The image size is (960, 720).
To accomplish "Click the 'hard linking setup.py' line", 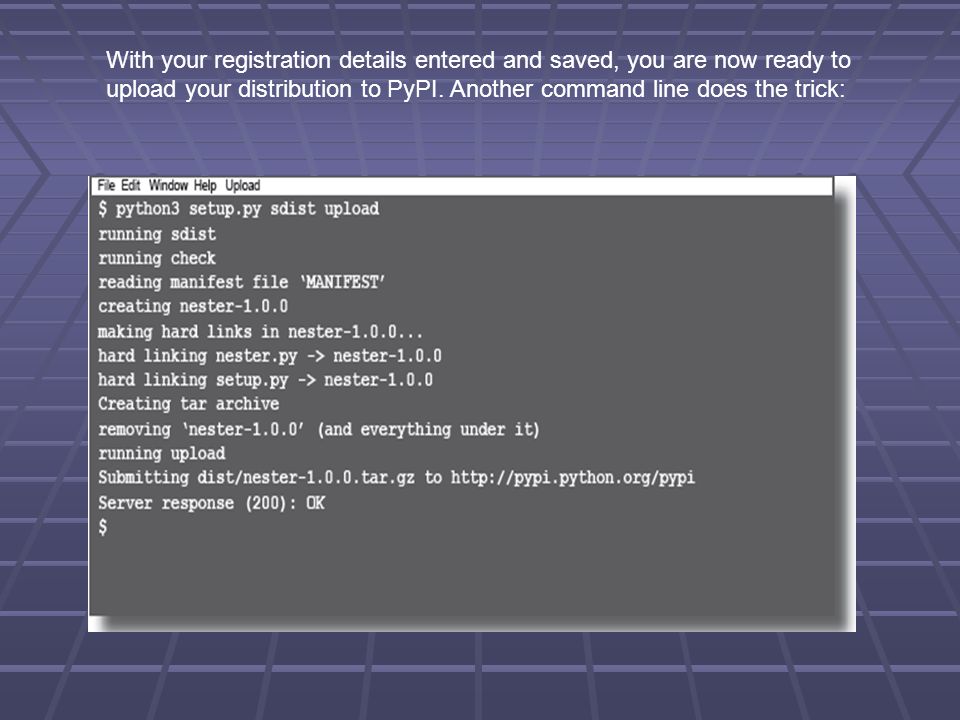I will tap(265, 380).
